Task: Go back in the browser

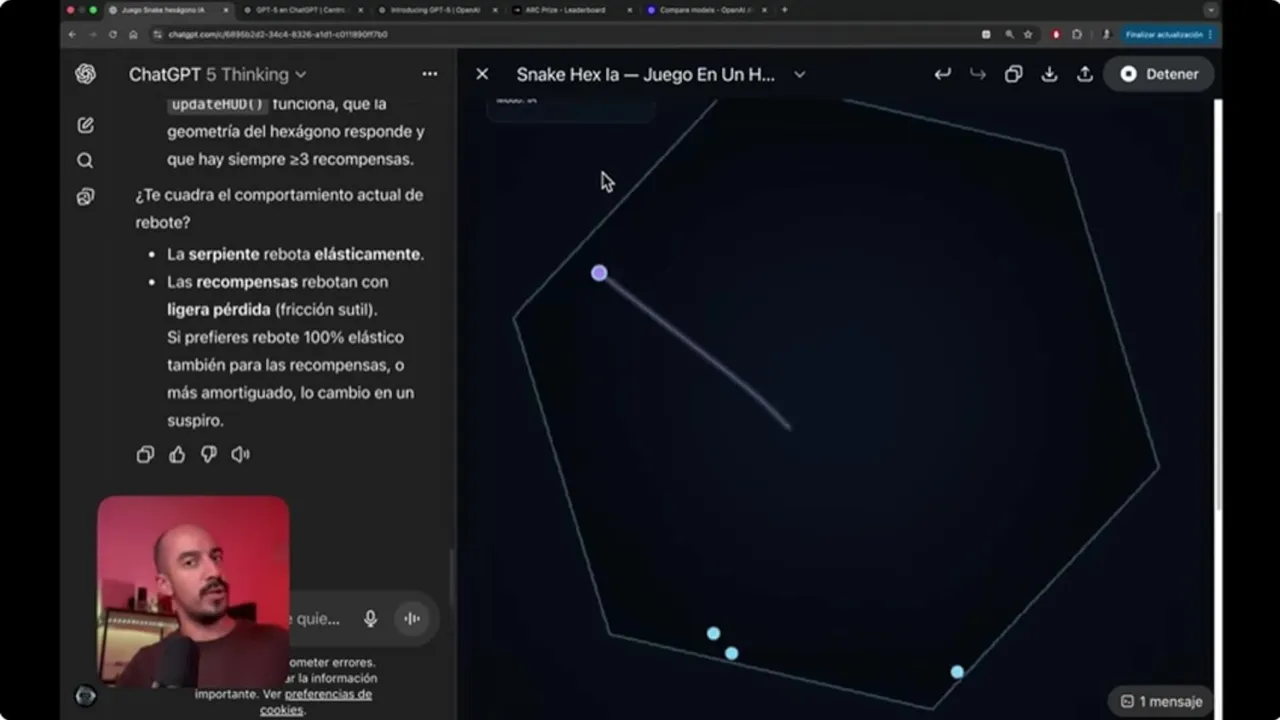Action: 72,34
